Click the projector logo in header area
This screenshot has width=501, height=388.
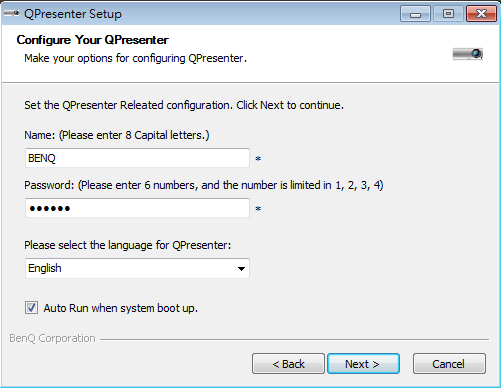(x=468, y=54)
